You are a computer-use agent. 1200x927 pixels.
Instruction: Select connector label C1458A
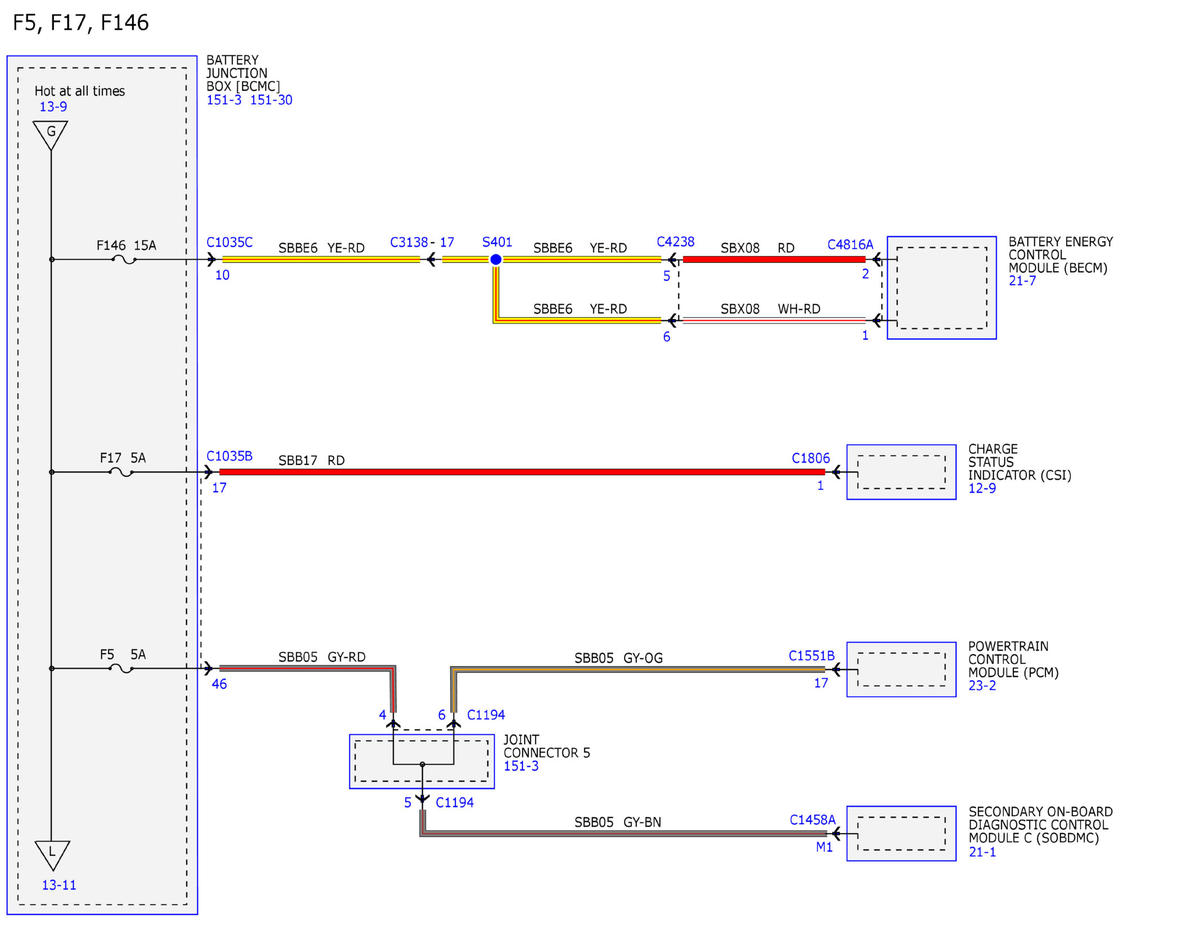pos(812,820)
